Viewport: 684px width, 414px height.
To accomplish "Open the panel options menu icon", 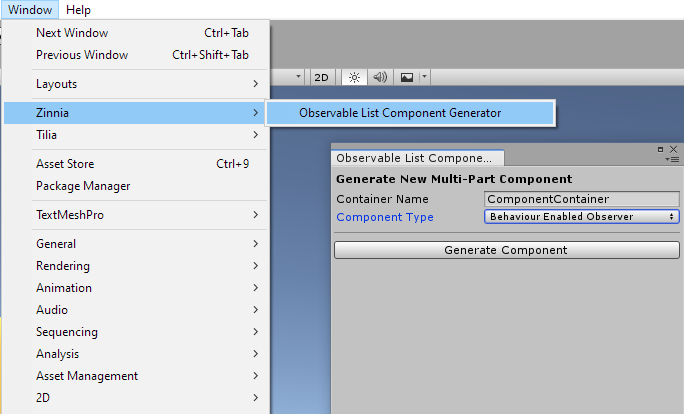I will [x=673, y=160].
